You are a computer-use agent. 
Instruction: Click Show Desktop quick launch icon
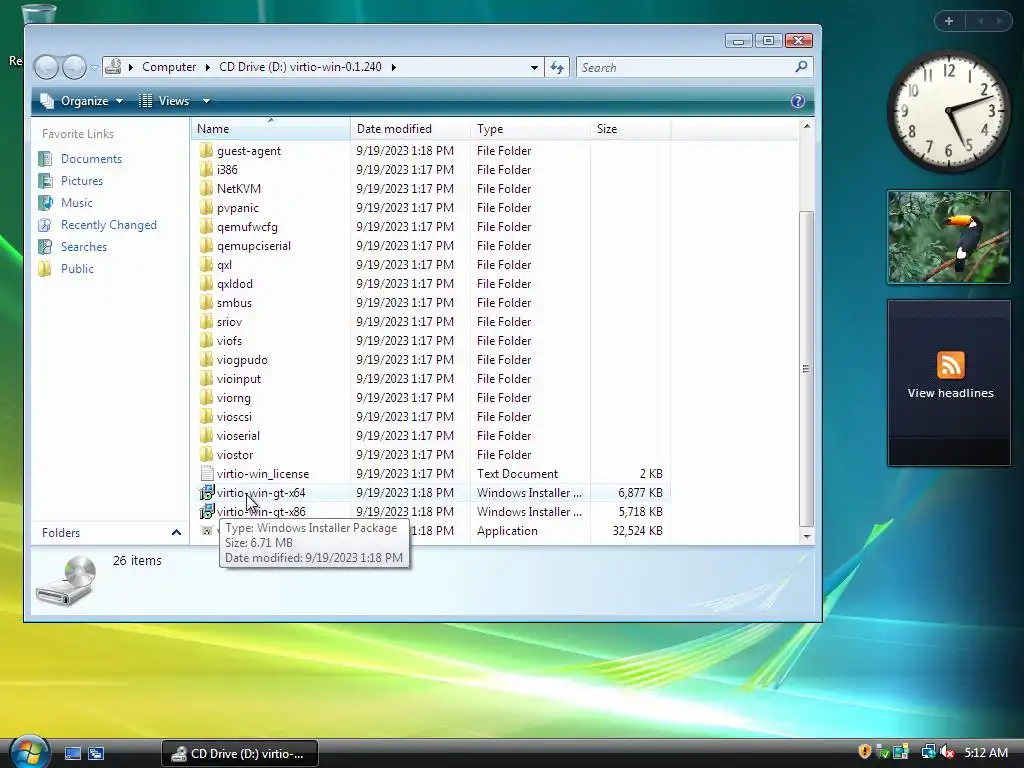[x=72, y=753]
